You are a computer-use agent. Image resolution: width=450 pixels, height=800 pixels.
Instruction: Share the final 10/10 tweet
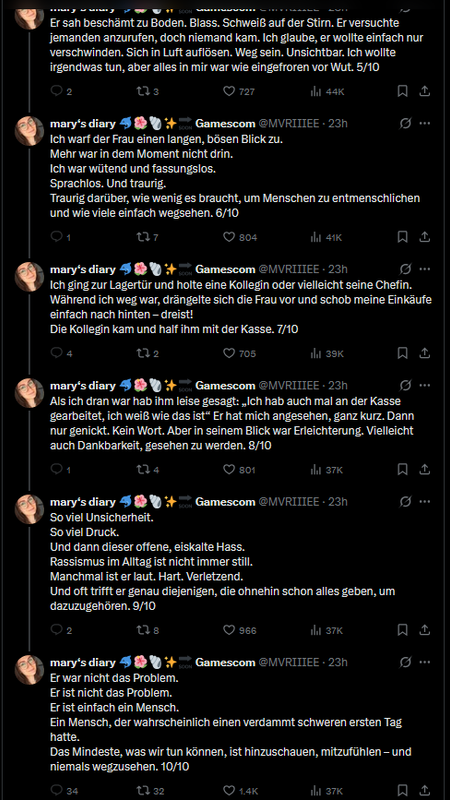pos(424,790)
